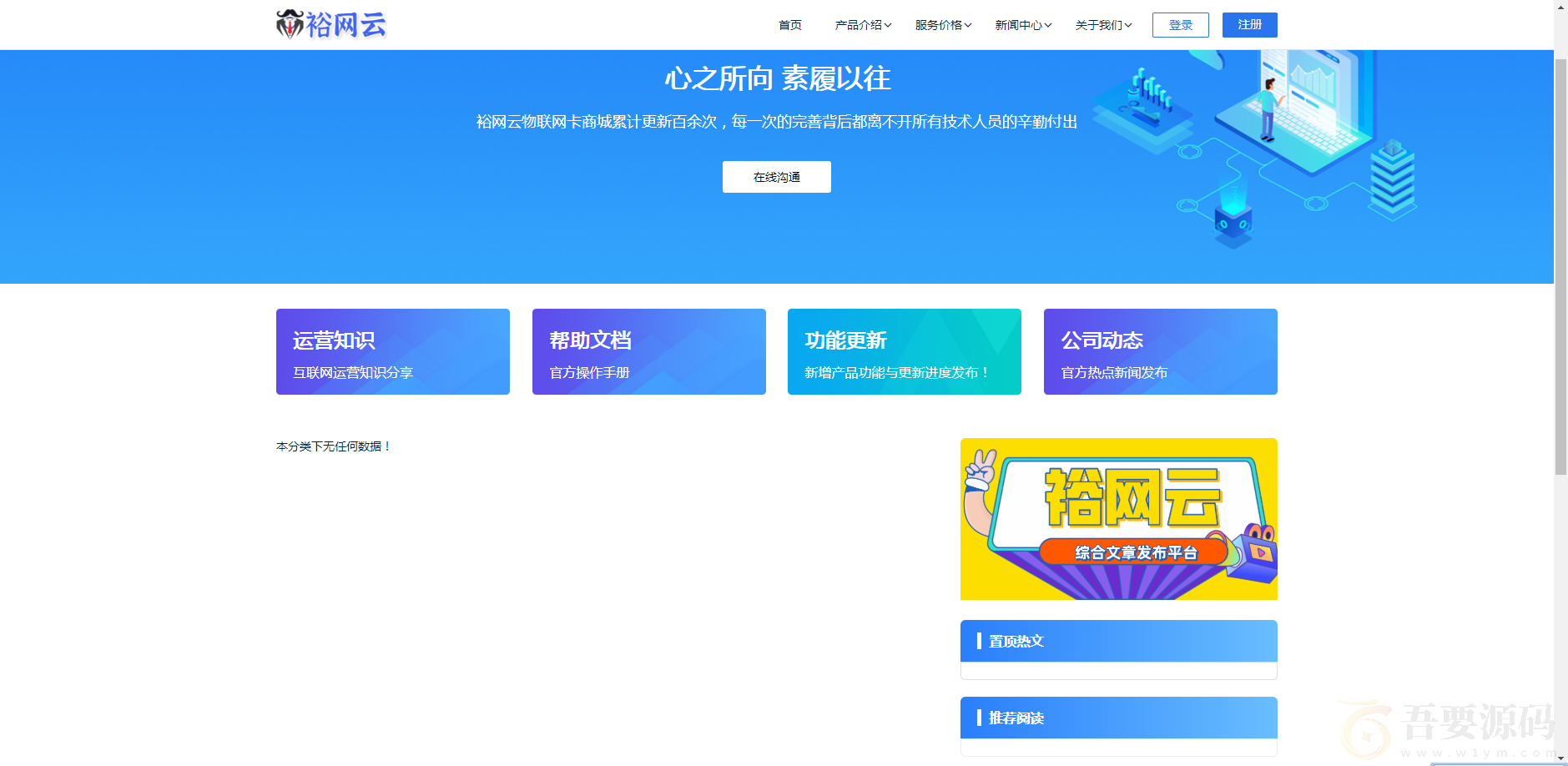Click the 本分类下无任何数据 message text
The image size is (1568, 766).
(x=334, y=446)
